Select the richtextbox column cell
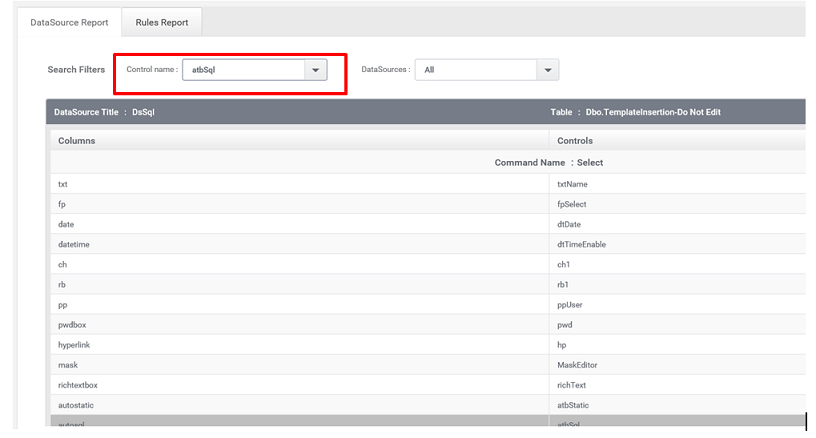 point(300,385)
